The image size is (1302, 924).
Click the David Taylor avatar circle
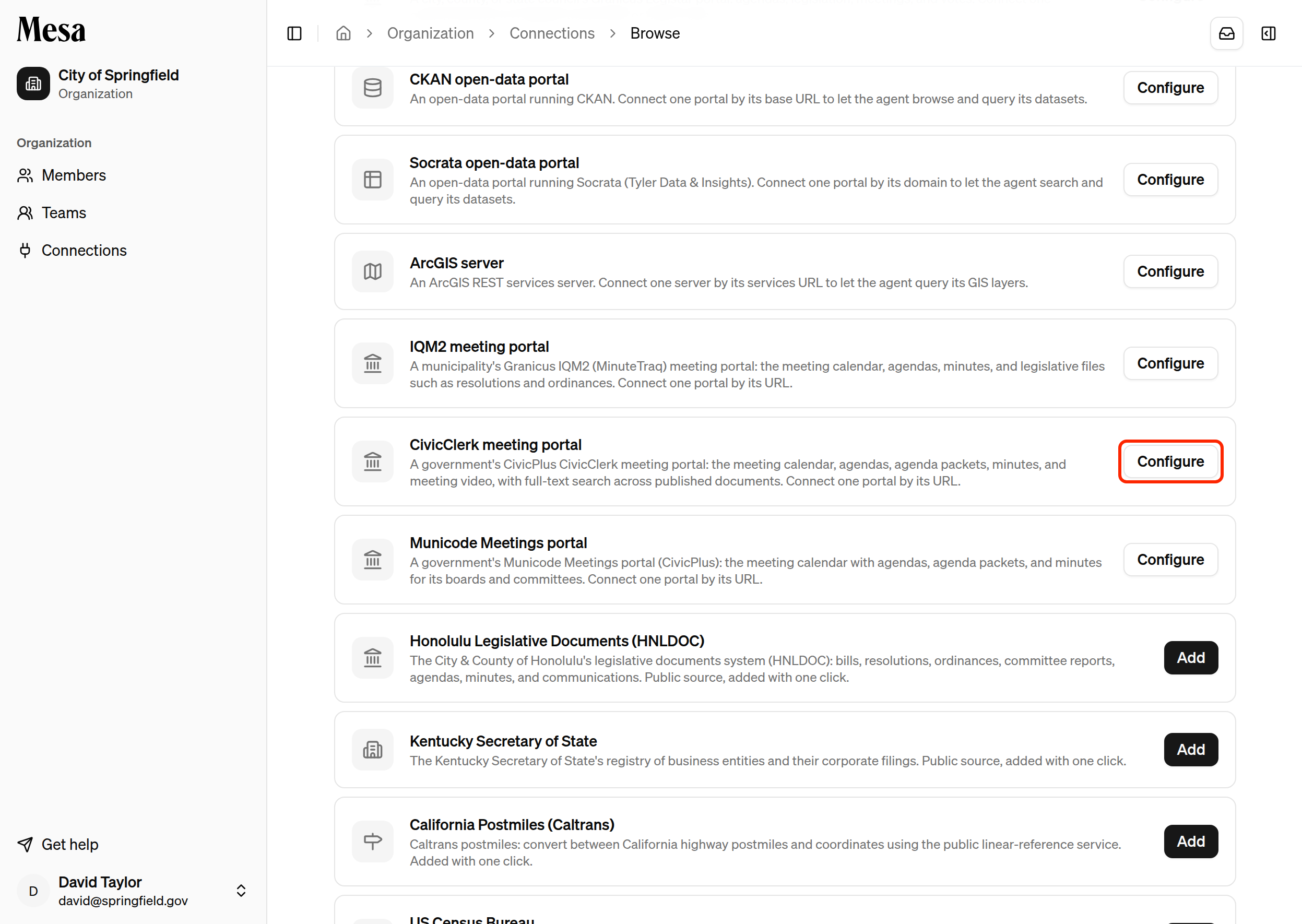tap(33, 891)
